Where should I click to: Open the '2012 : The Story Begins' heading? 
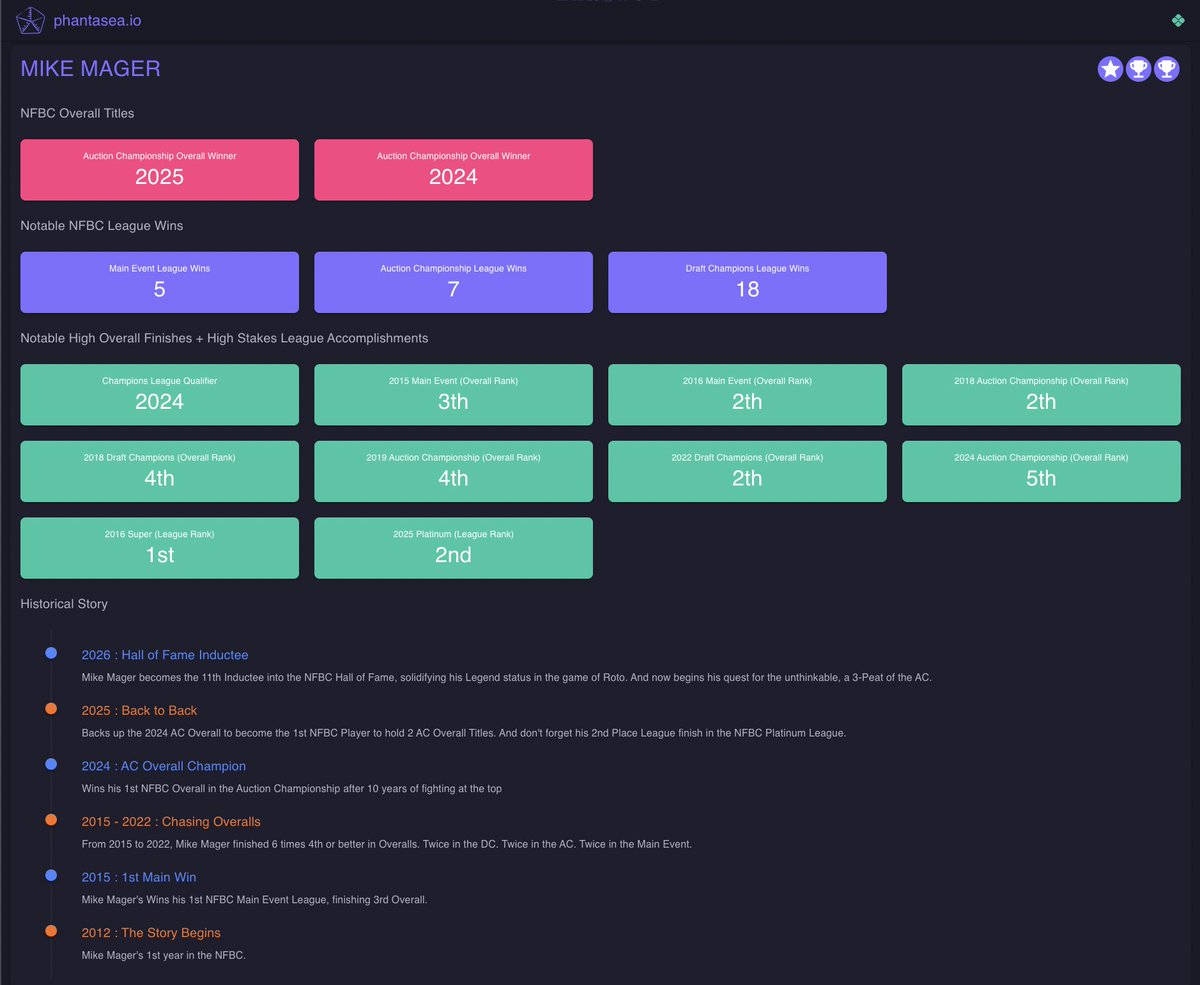tap(151, 933)
